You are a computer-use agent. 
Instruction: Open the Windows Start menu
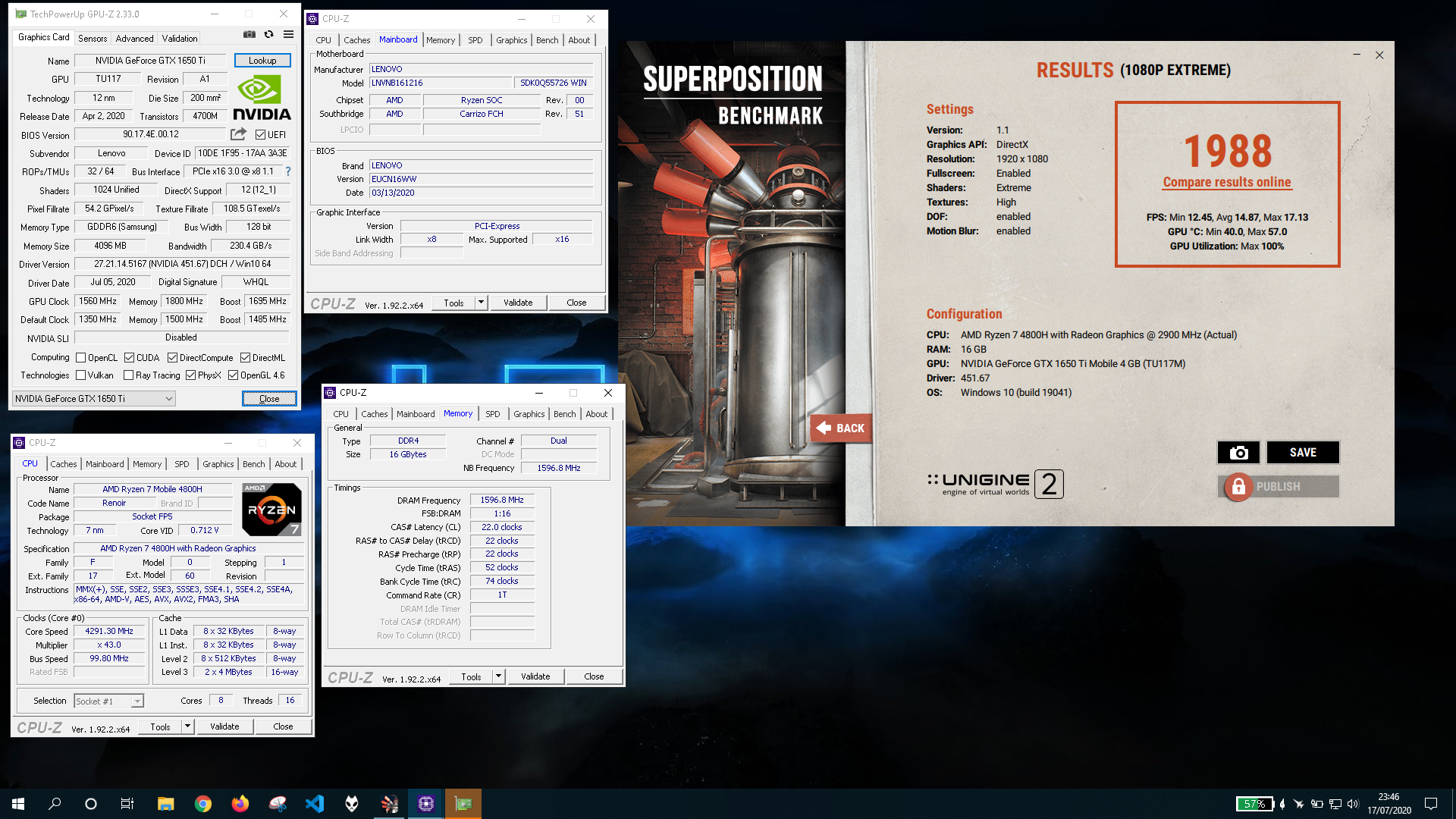click(x=18, y=804)
